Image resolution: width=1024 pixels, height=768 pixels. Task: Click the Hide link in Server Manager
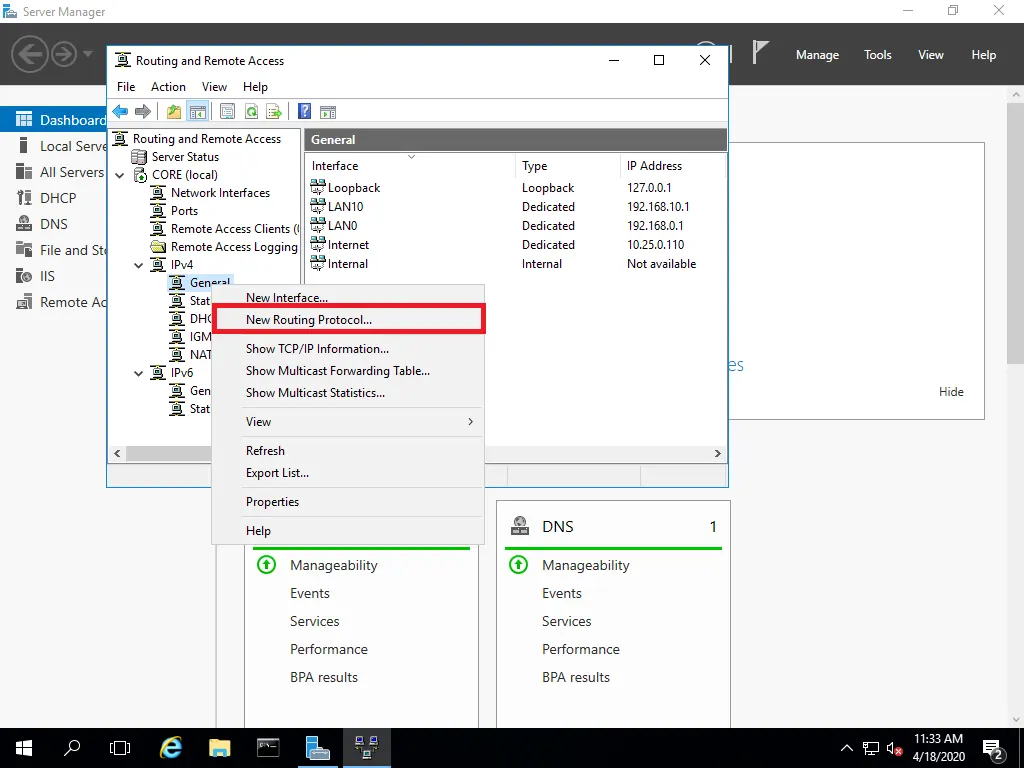951,392
